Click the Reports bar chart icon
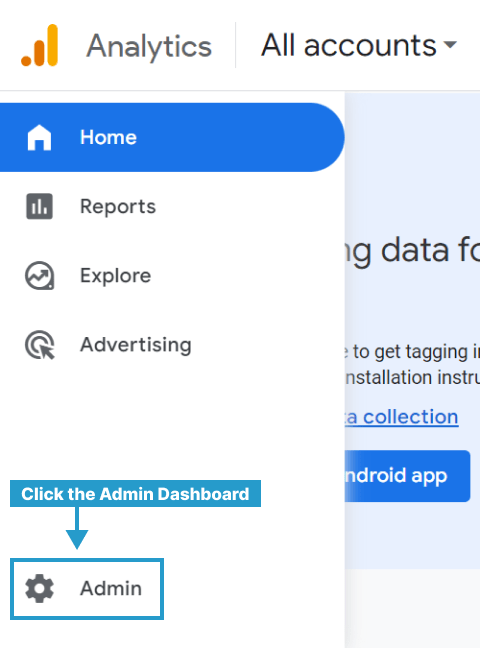The height and width of the screenshot is (648, 480). point(39,206)
